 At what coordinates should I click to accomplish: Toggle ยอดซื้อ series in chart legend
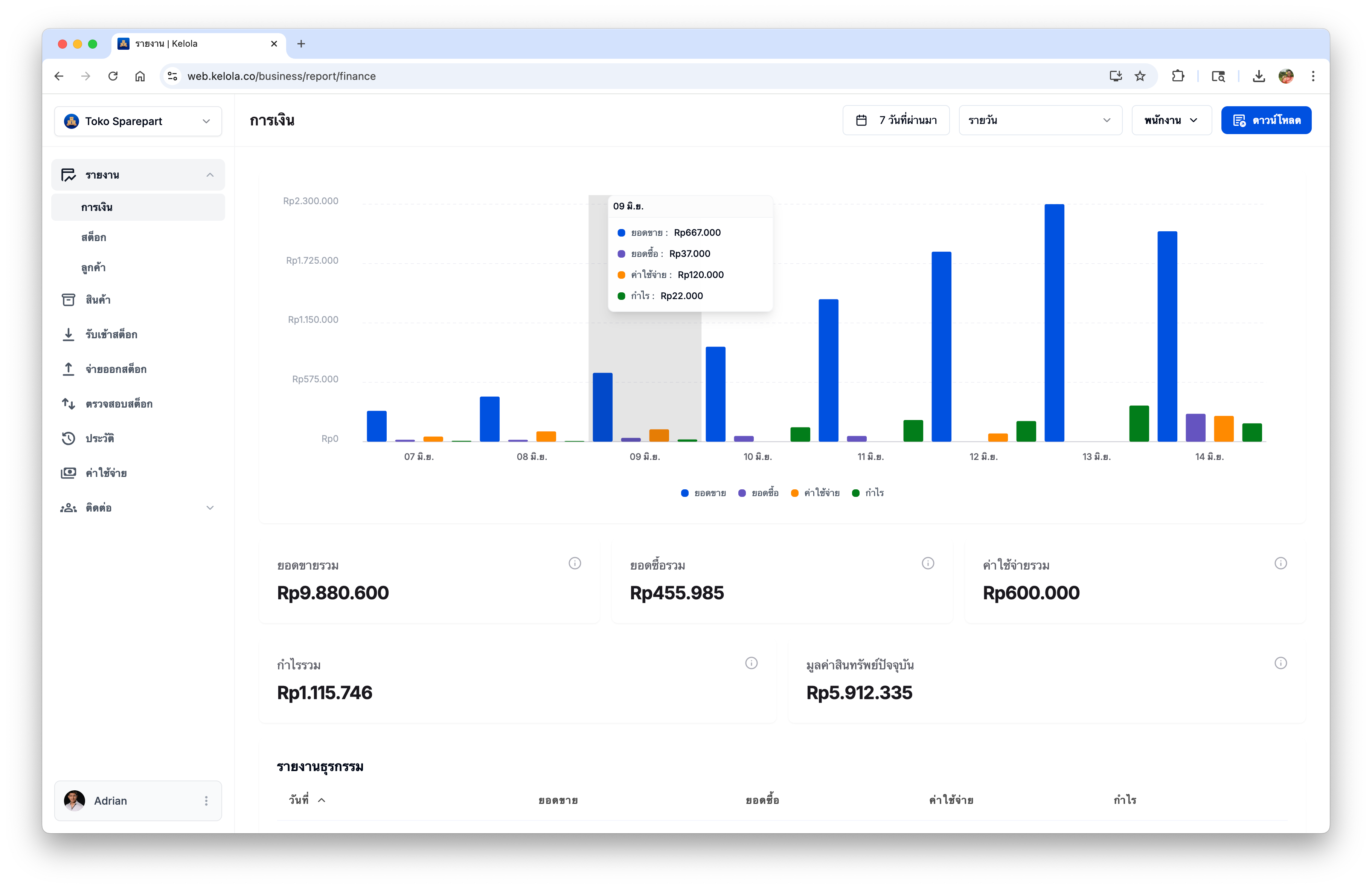758,493
